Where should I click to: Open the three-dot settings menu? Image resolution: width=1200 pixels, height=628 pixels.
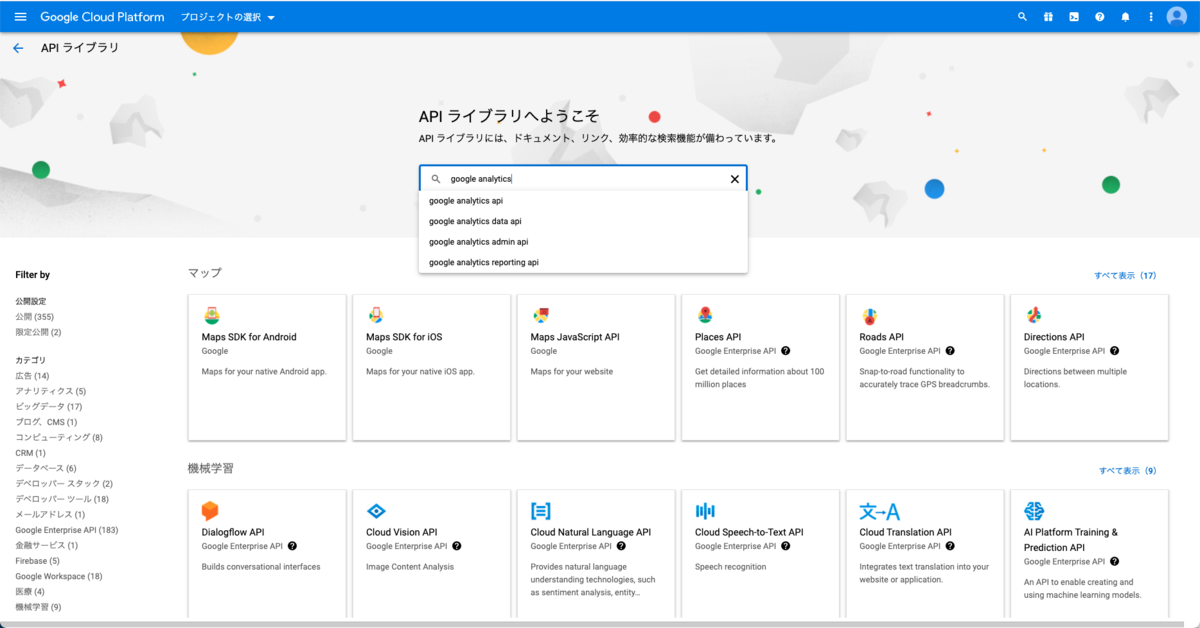click(x=1151, y=17)
